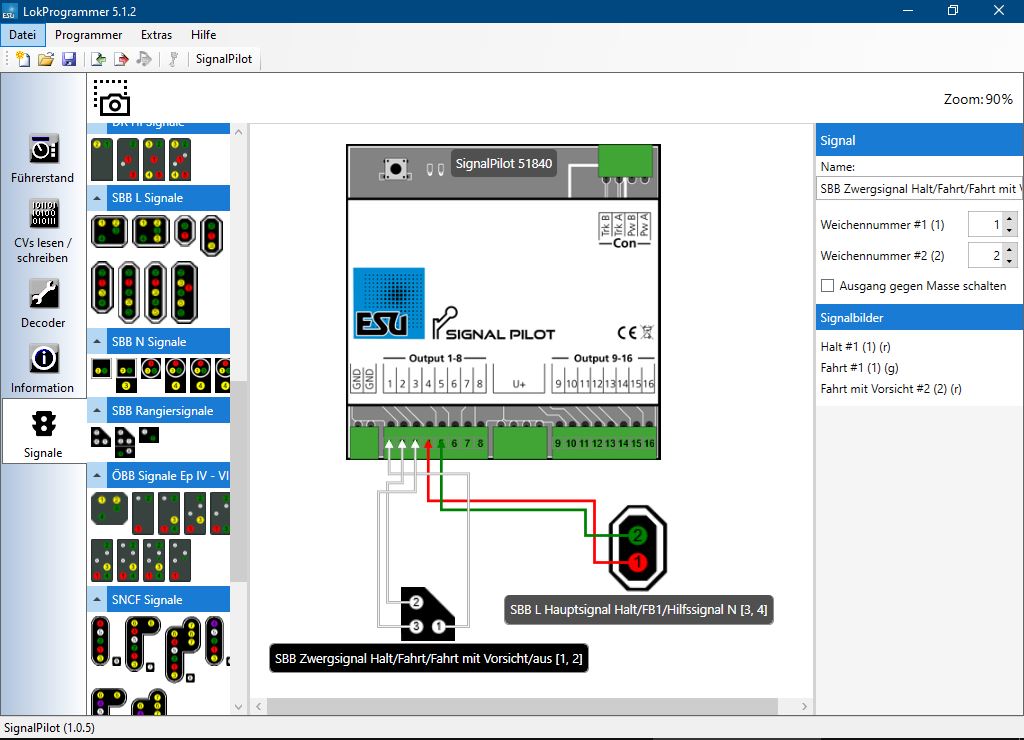Click the canvas horizontal scrollbar thumb
Image resolution: width=1024 pixels, height=740 pixels.
coord(522,706)
